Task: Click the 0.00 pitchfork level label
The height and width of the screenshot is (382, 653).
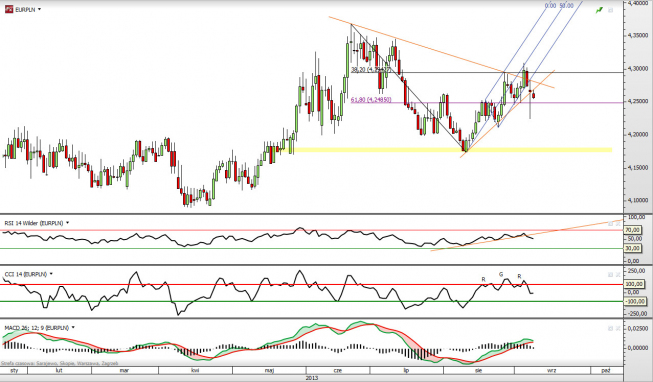Action: [x=551, y=5]
